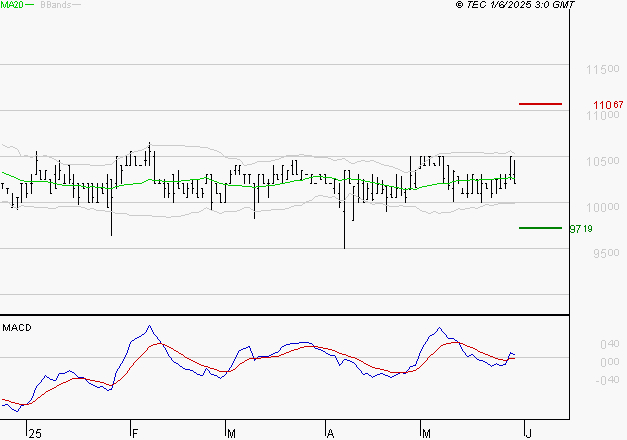Click the TEC timestamp copyright text
Viewport: 627px width, 440px height.
pos(514,5)
